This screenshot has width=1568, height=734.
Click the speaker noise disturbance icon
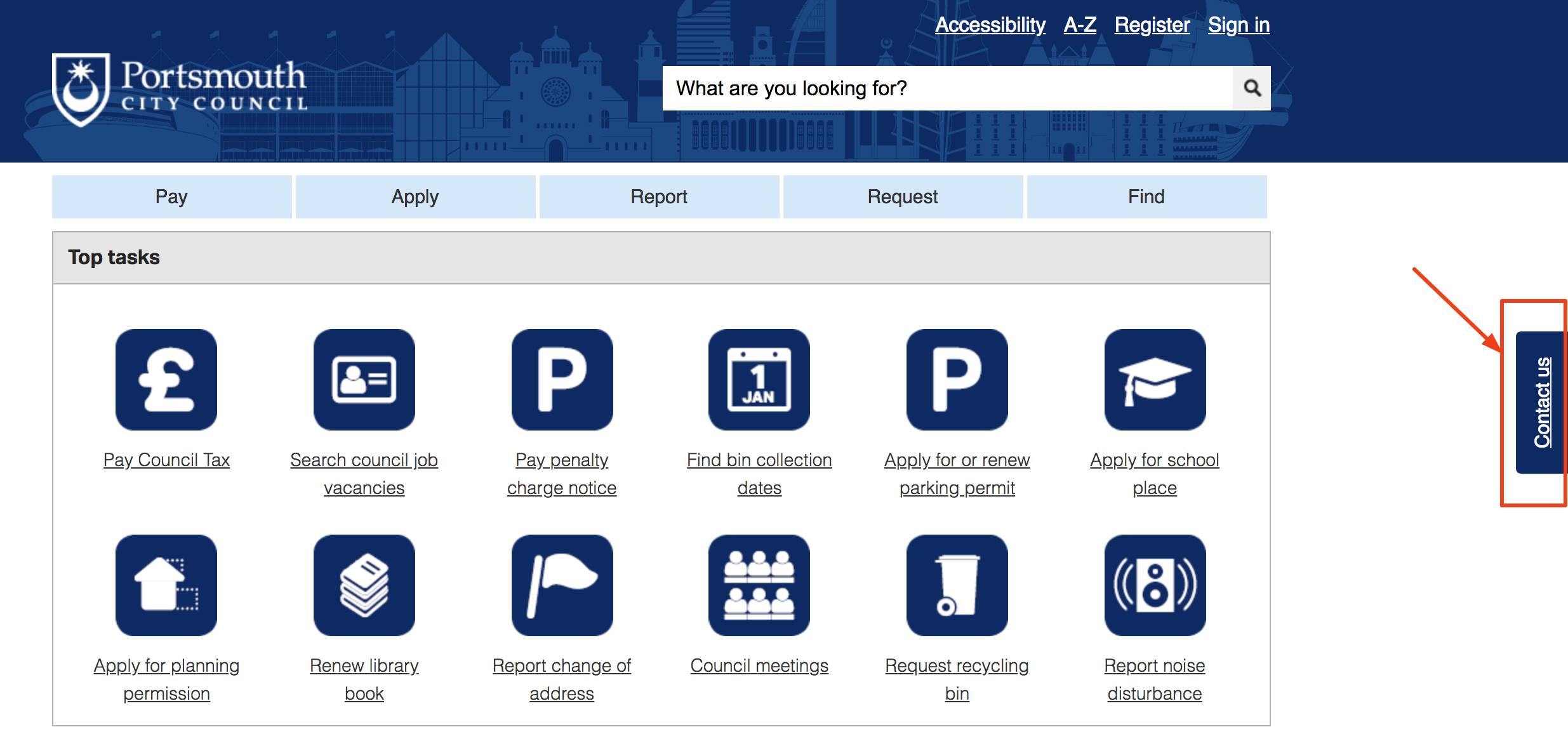(x=1155, y=585)
